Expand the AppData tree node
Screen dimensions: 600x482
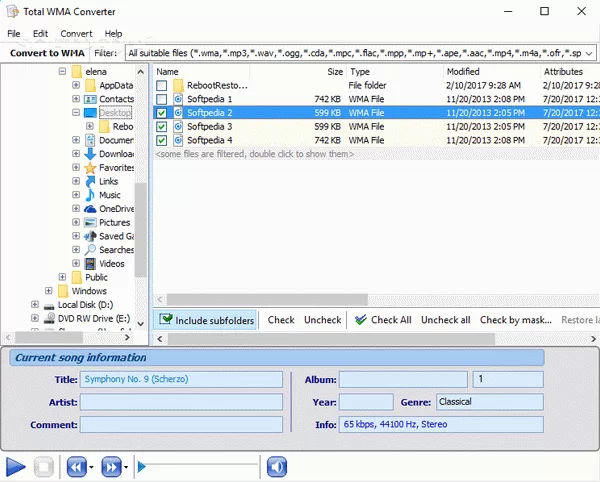76,86
